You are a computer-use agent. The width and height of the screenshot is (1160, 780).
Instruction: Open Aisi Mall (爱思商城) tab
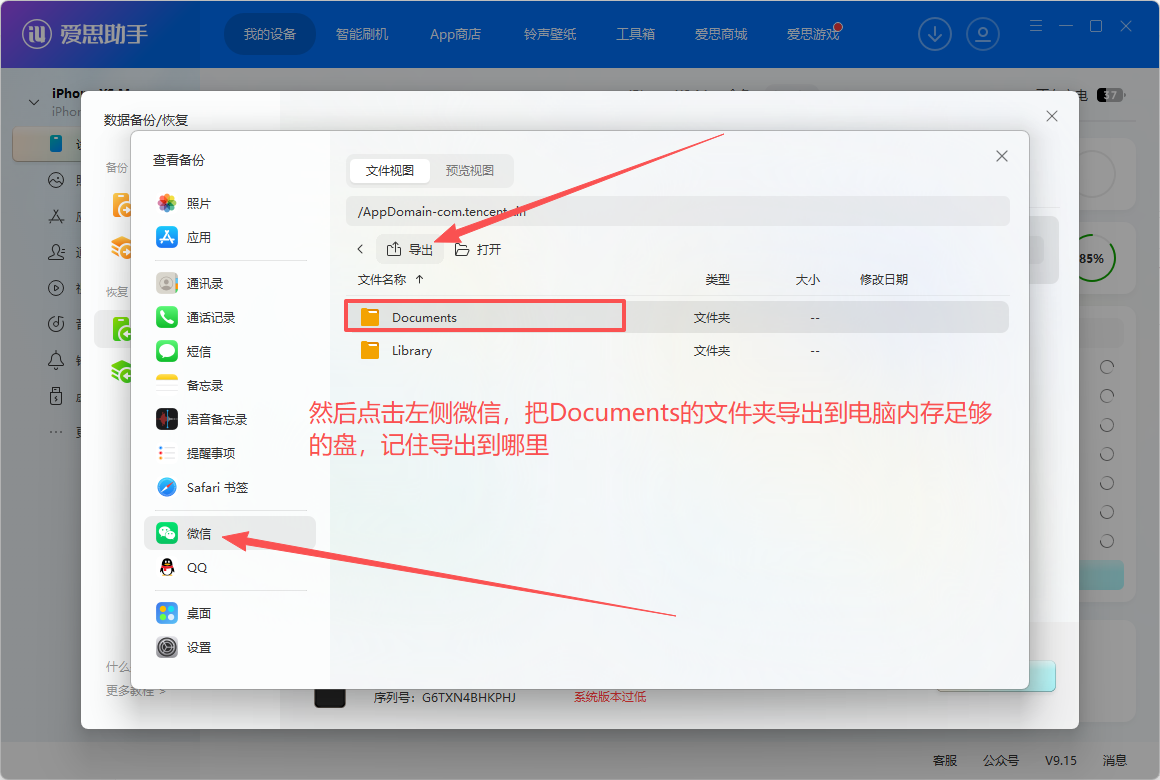tap(721, 34)
